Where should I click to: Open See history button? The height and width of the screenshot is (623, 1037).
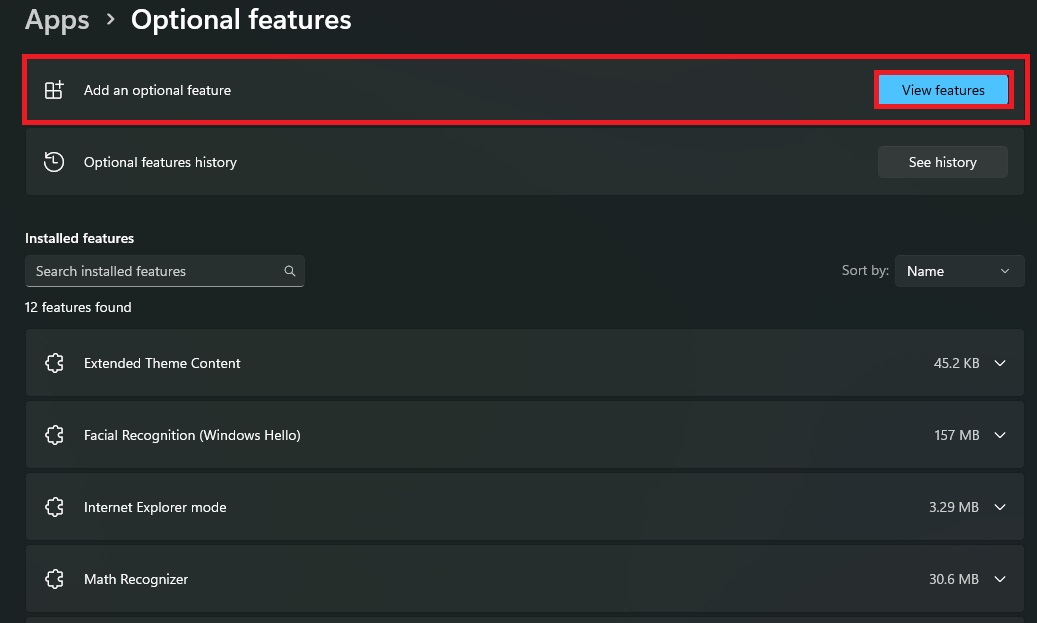point(942,162)
